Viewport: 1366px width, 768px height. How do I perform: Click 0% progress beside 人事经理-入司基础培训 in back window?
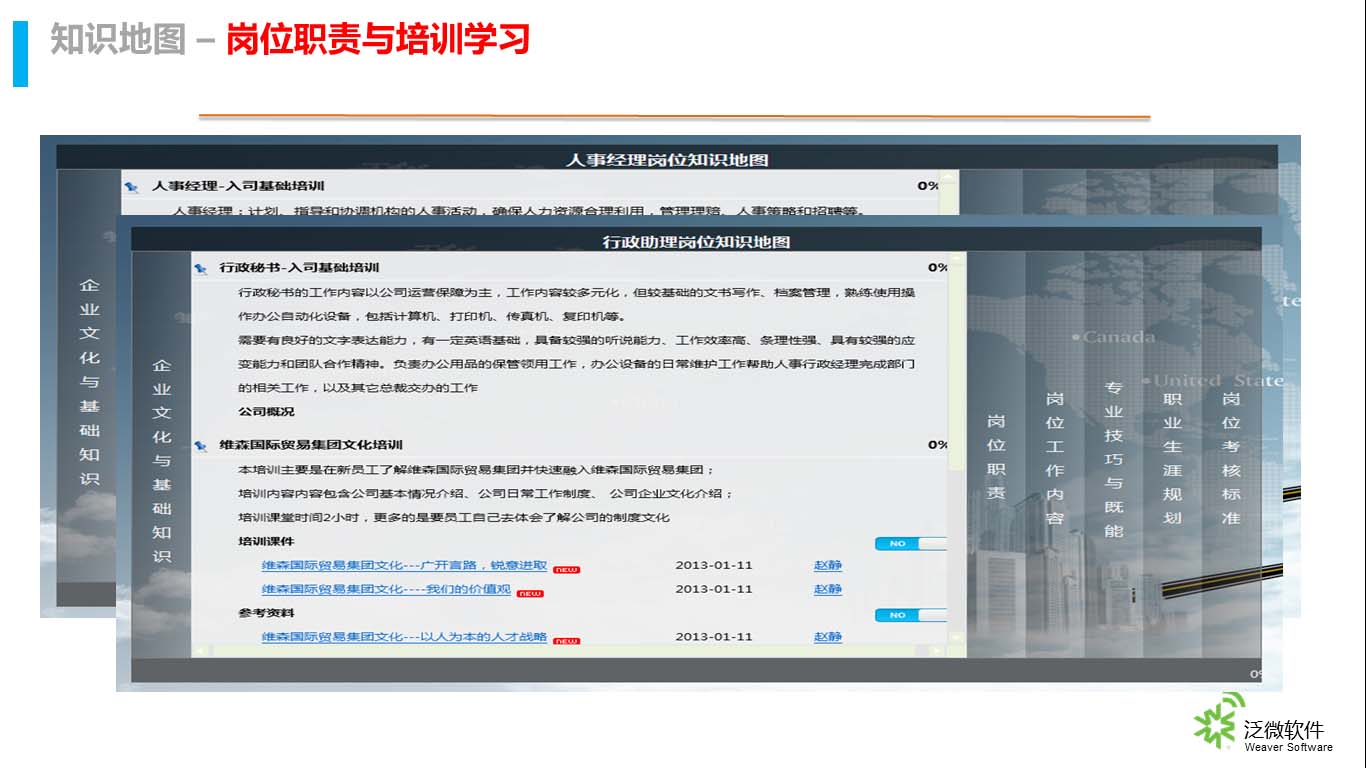pyautogui.click(x=927, y=186)
